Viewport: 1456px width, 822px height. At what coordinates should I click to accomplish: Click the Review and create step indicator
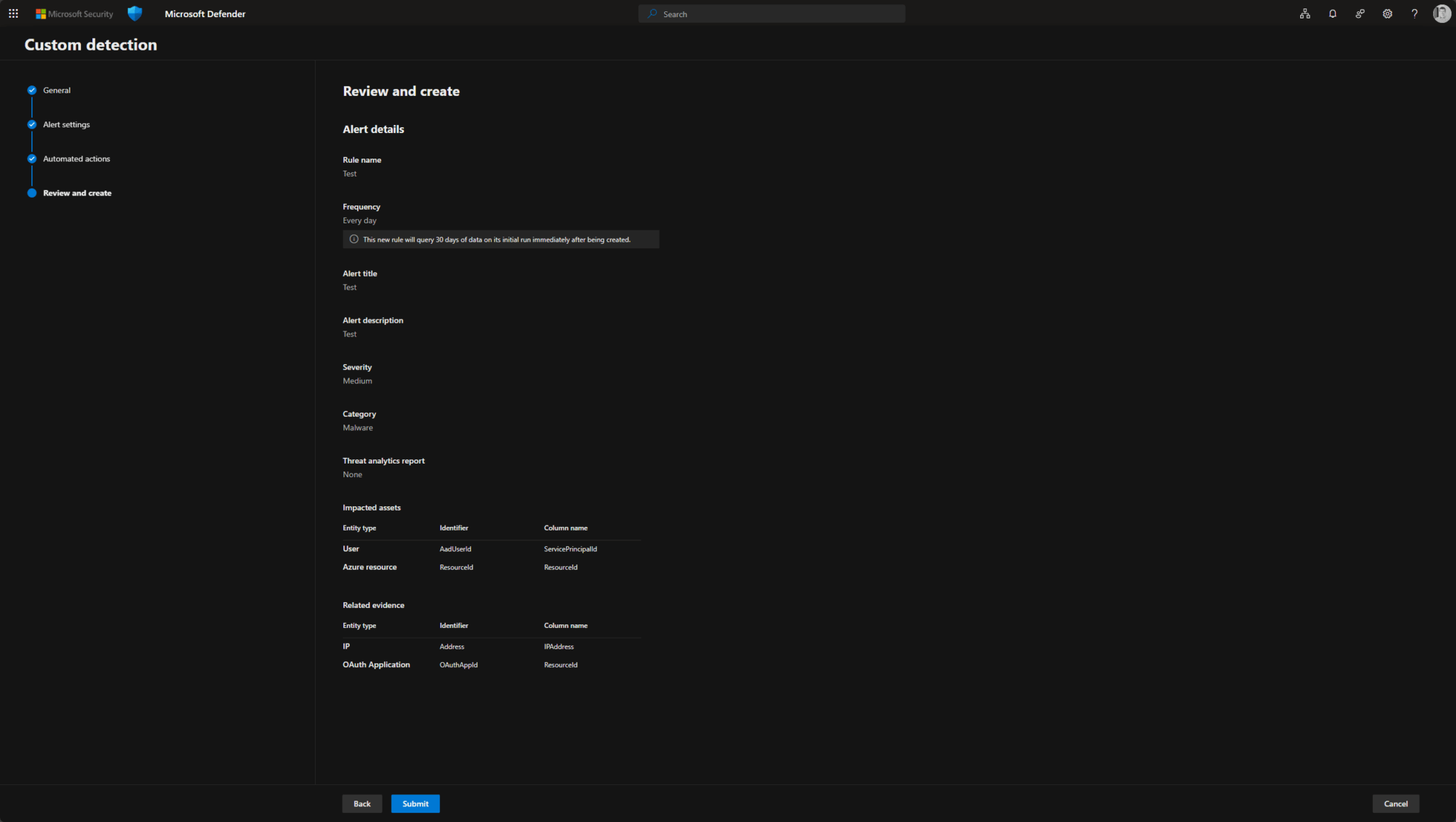tap(77, 193)
